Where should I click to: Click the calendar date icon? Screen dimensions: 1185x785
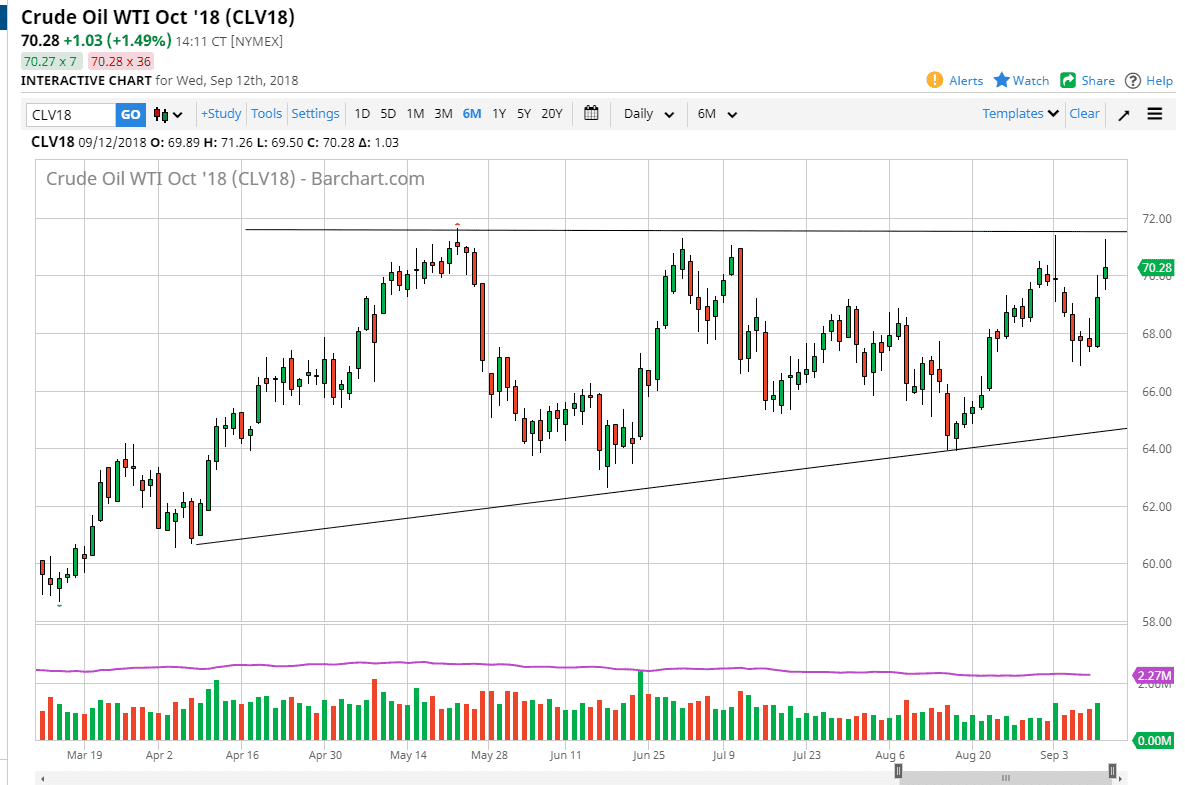[x=590, y=113]
